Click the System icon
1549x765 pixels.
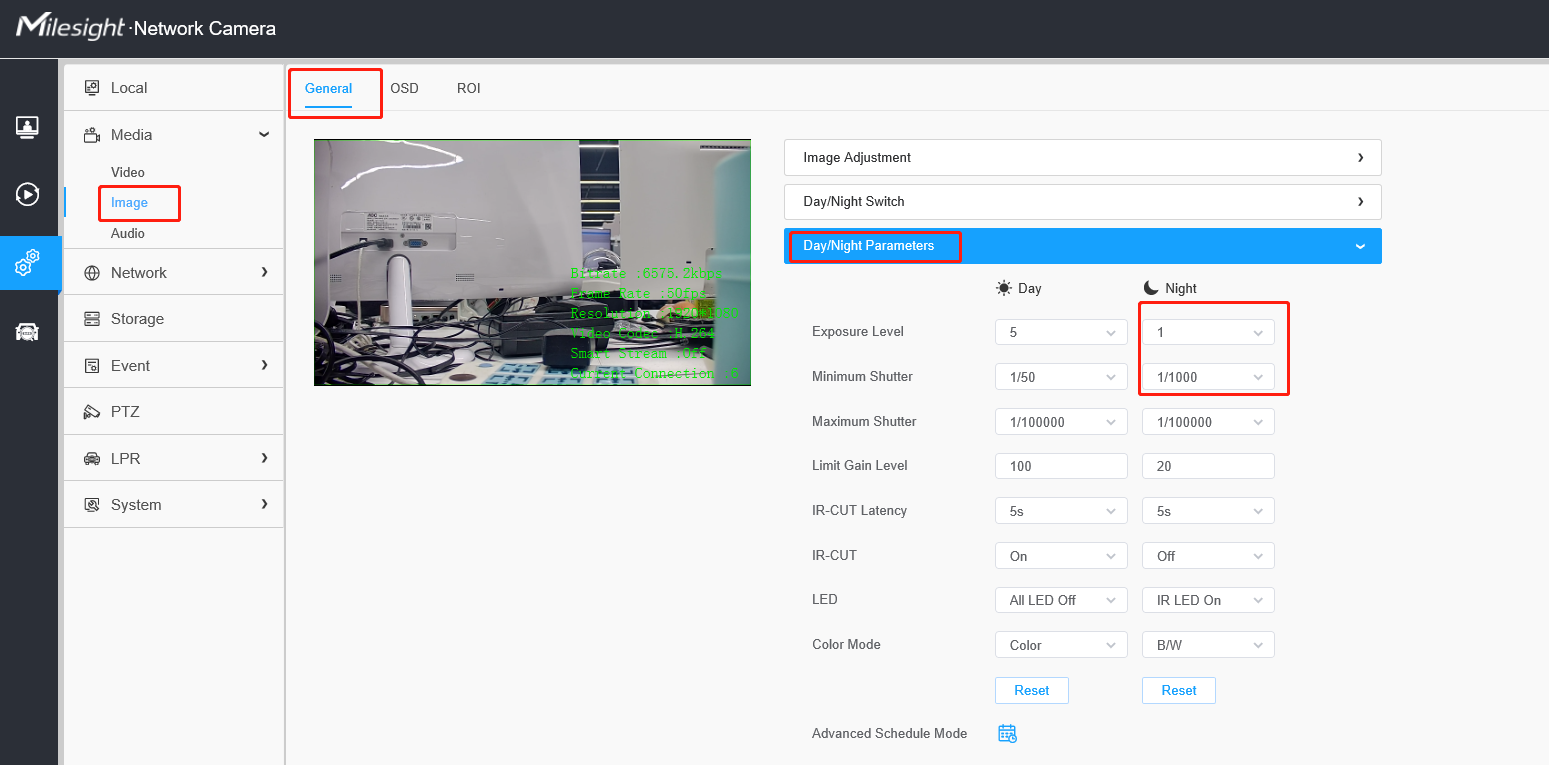click(92, 505)
